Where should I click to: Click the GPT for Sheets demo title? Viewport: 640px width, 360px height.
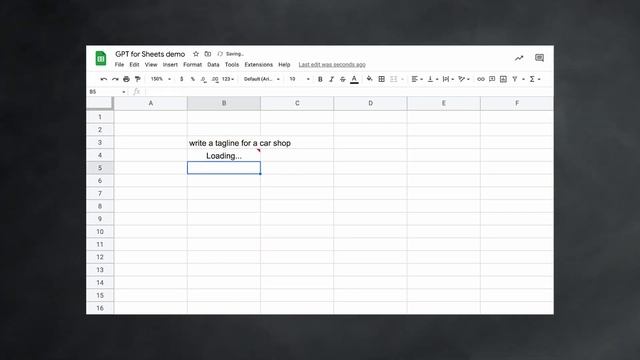(x=150, y=54)
